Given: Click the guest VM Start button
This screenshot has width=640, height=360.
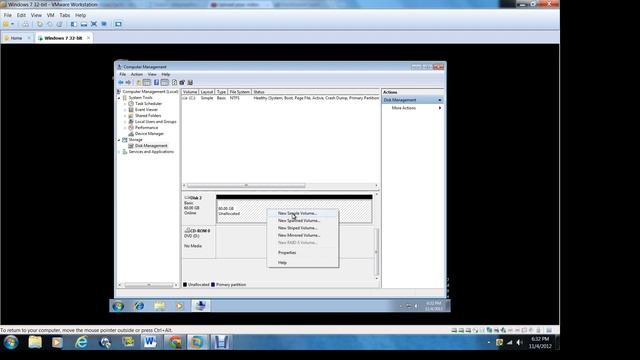Looking at the screenshot, I should (118, 306).
